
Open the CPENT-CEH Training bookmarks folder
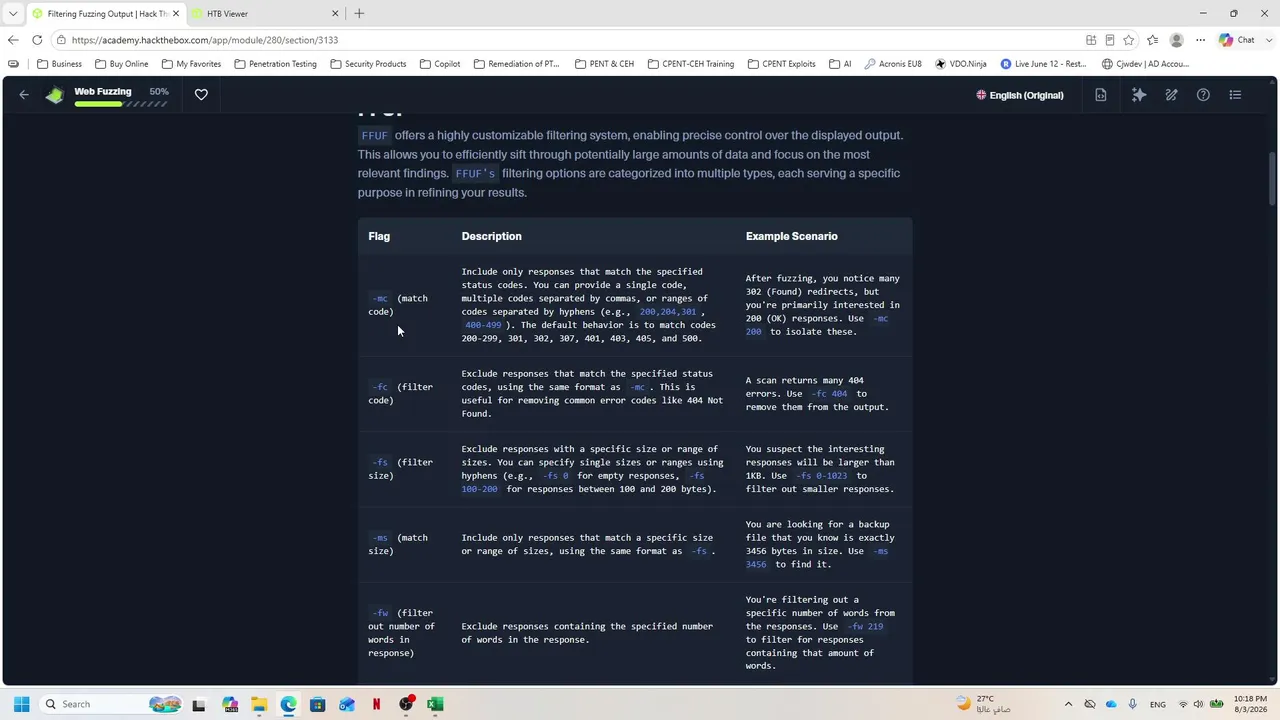691,64
